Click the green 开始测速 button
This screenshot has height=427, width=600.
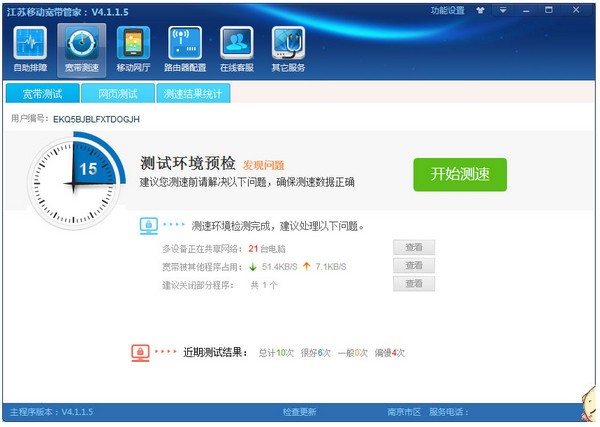pyautogui.click(x=460, y=174)
